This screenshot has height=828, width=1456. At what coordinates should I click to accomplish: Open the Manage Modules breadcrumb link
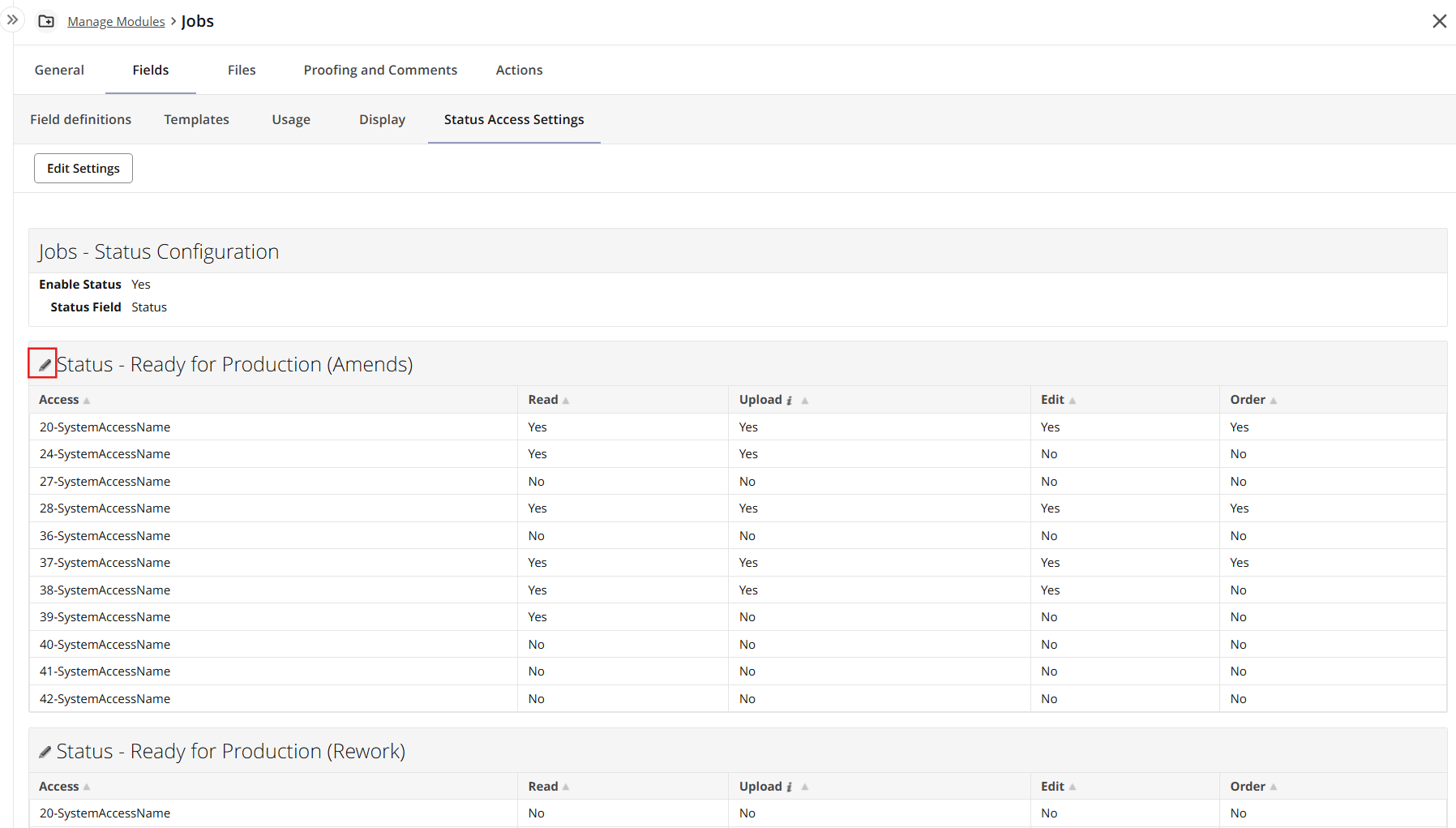(x=116, y=21)
